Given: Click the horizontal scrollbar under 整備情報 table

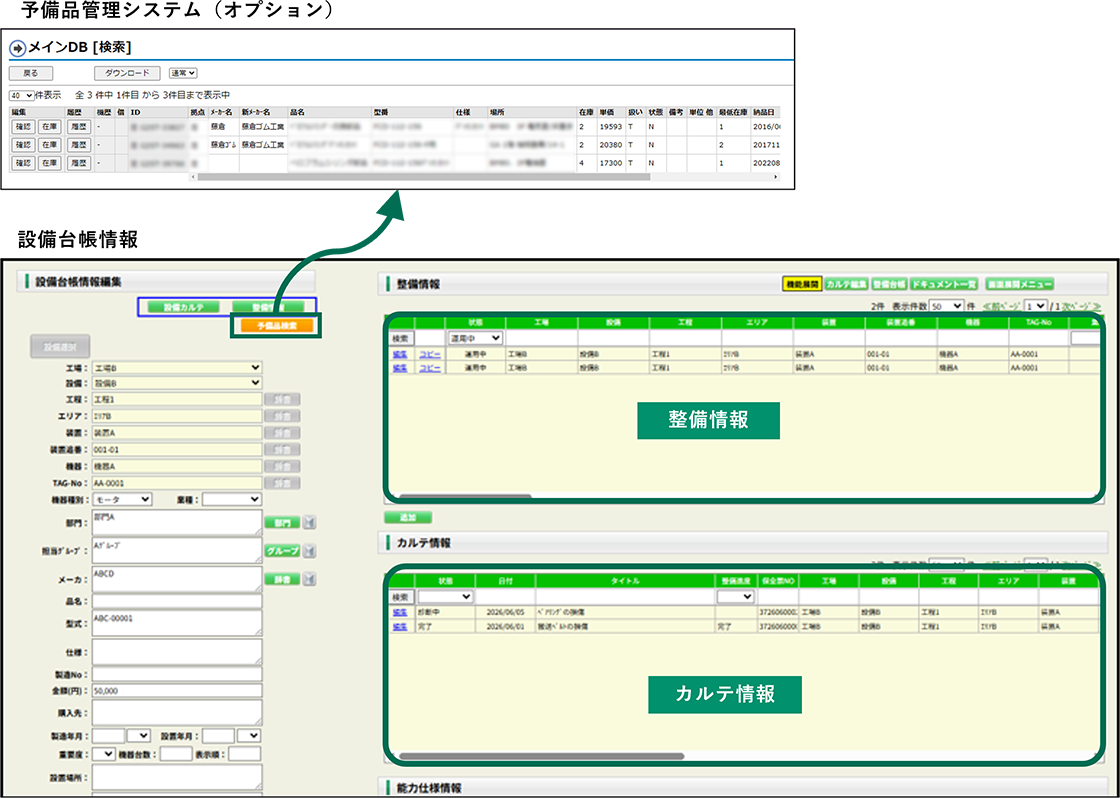Looking at the screenshot, I should pos(465,496).
